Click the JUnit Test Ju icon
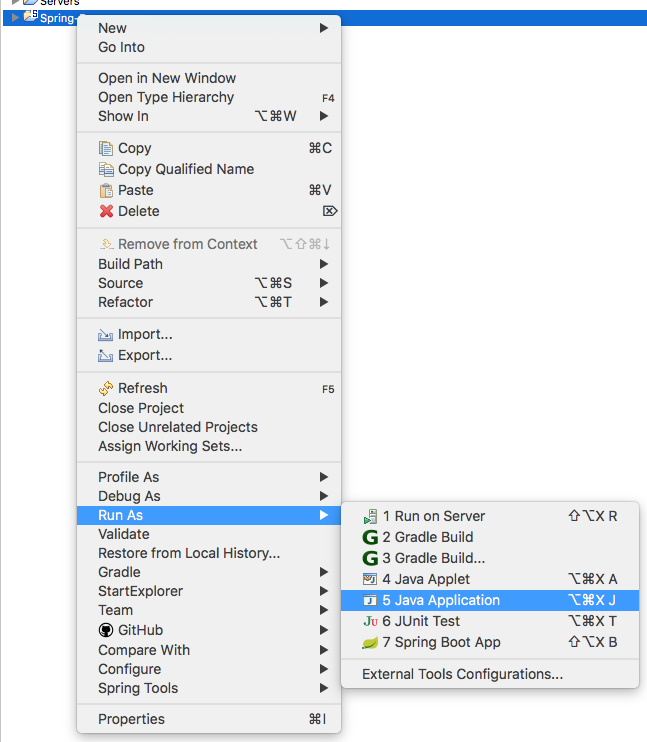 (x=370, y=621)
